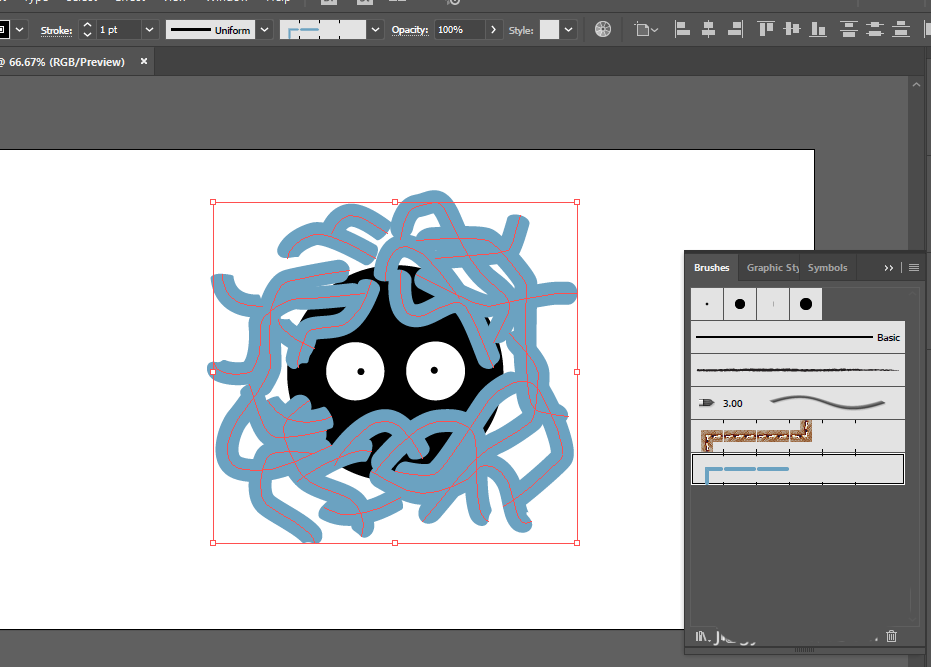This screenshot has width=931, height=667.
Task: Click Vertical Align Bottom icon
Action: click(818, 29)
